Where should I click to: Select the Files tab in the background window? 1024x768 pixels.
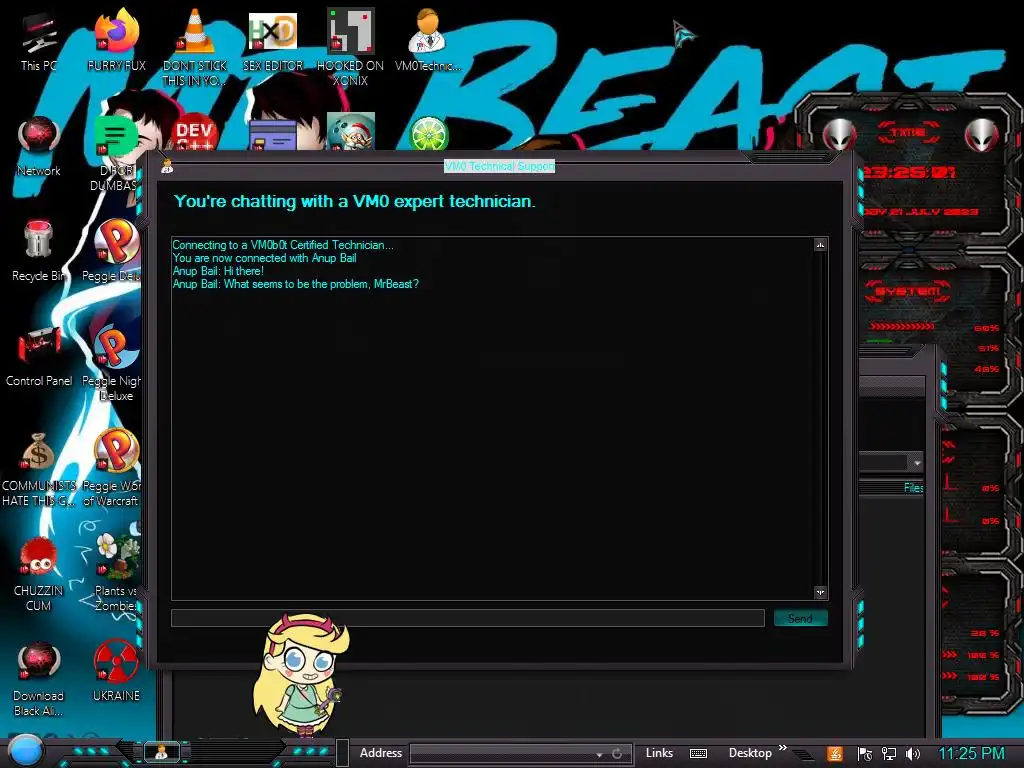[x=913, y=488]
